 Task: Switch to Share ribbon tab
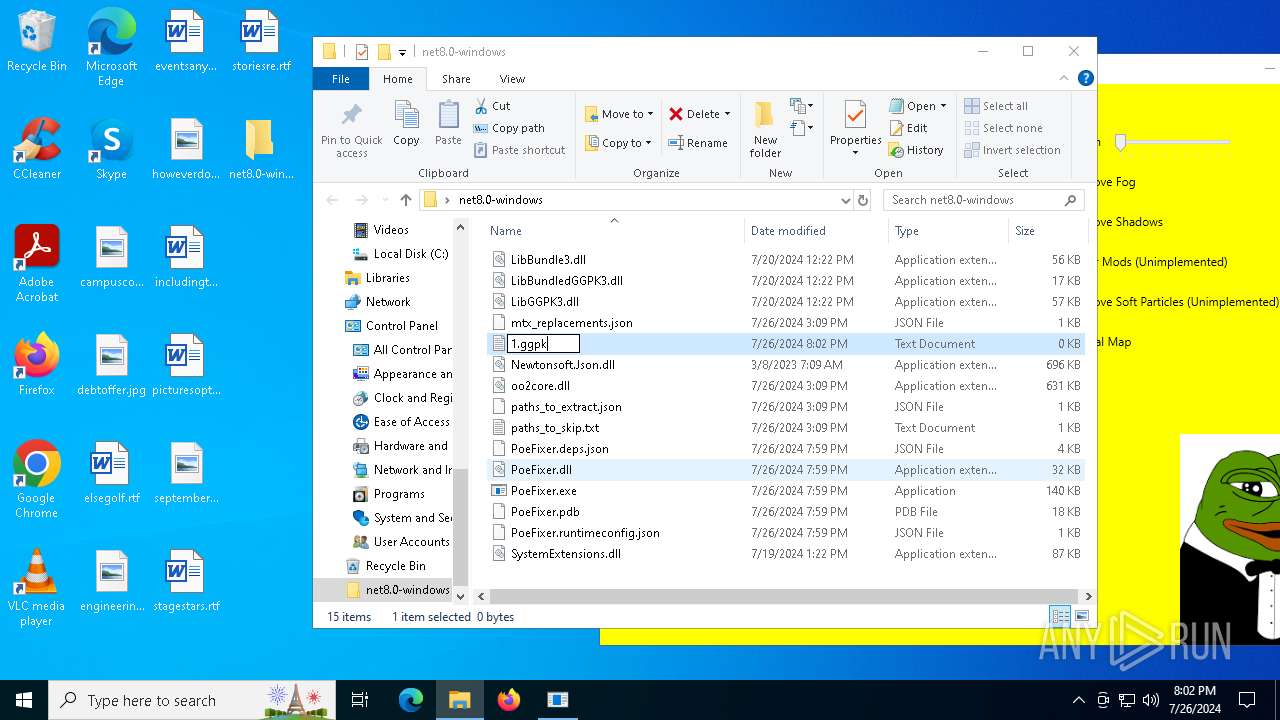tap(456, 79)
